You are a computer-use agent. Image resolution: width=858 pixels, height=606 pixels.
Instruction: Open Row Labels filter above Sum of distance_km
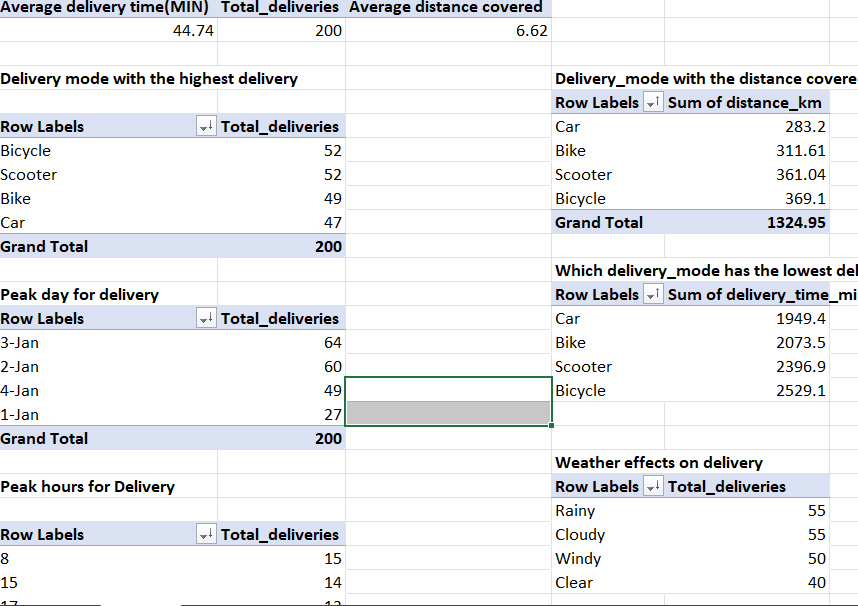point(653,102)
